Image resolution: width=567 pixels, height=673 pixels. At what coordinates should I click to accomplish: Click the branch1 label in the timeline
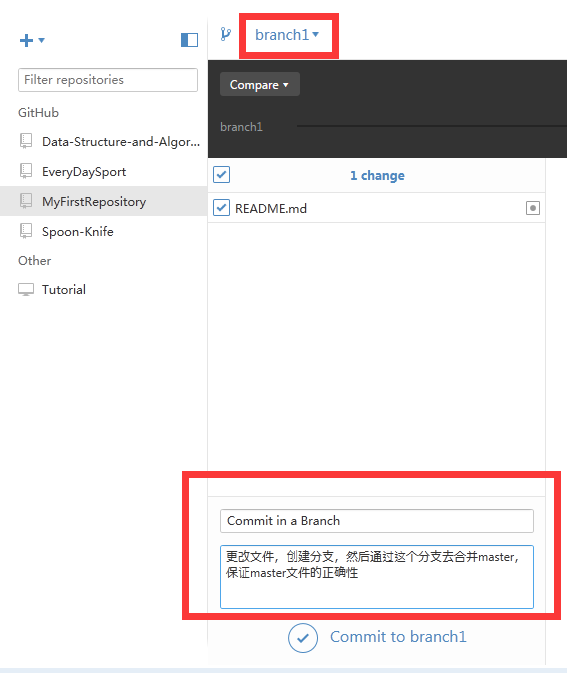[x=241, y=127]
